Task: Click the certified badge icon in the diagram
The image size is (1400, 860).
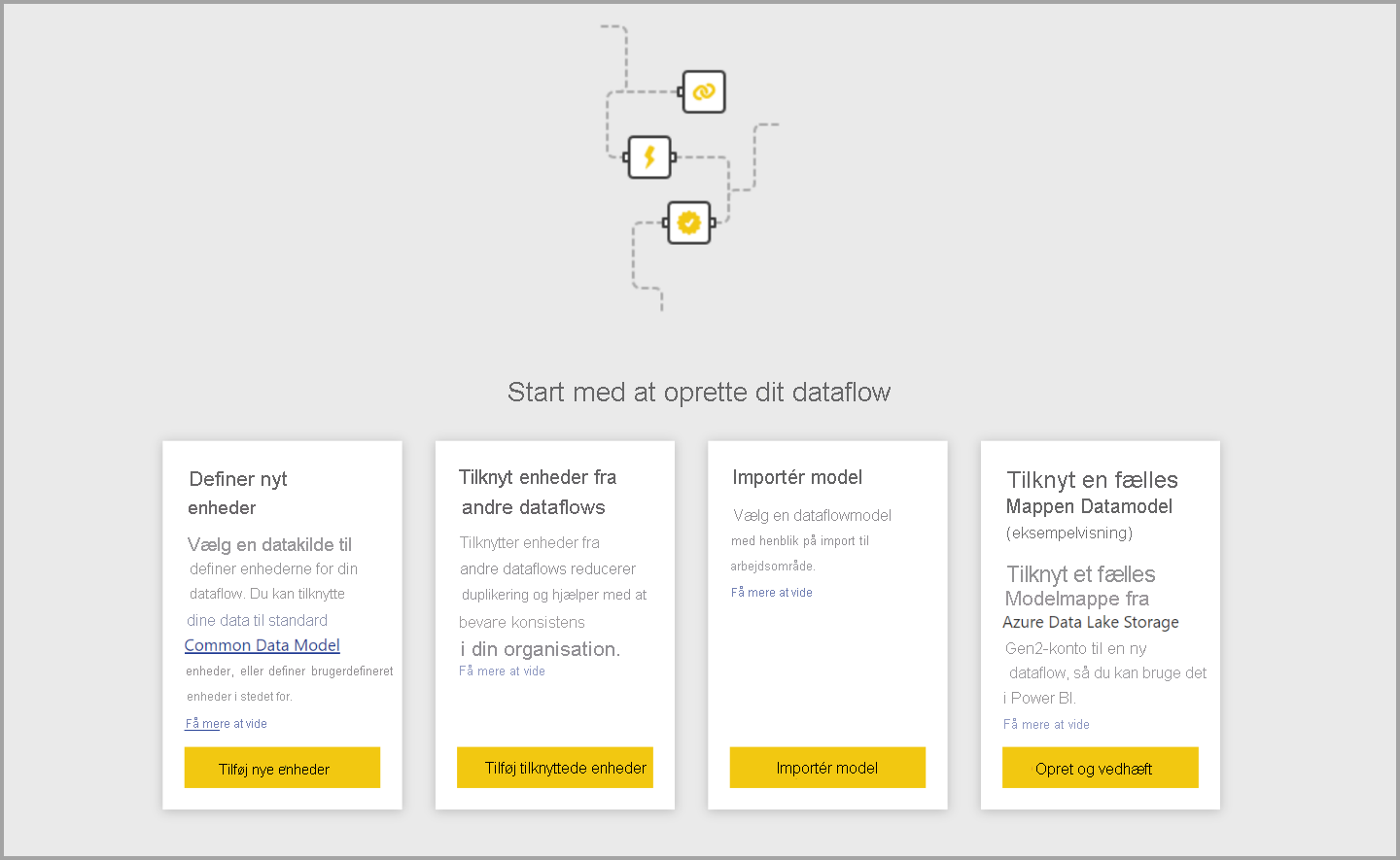Action: (689, 223)
